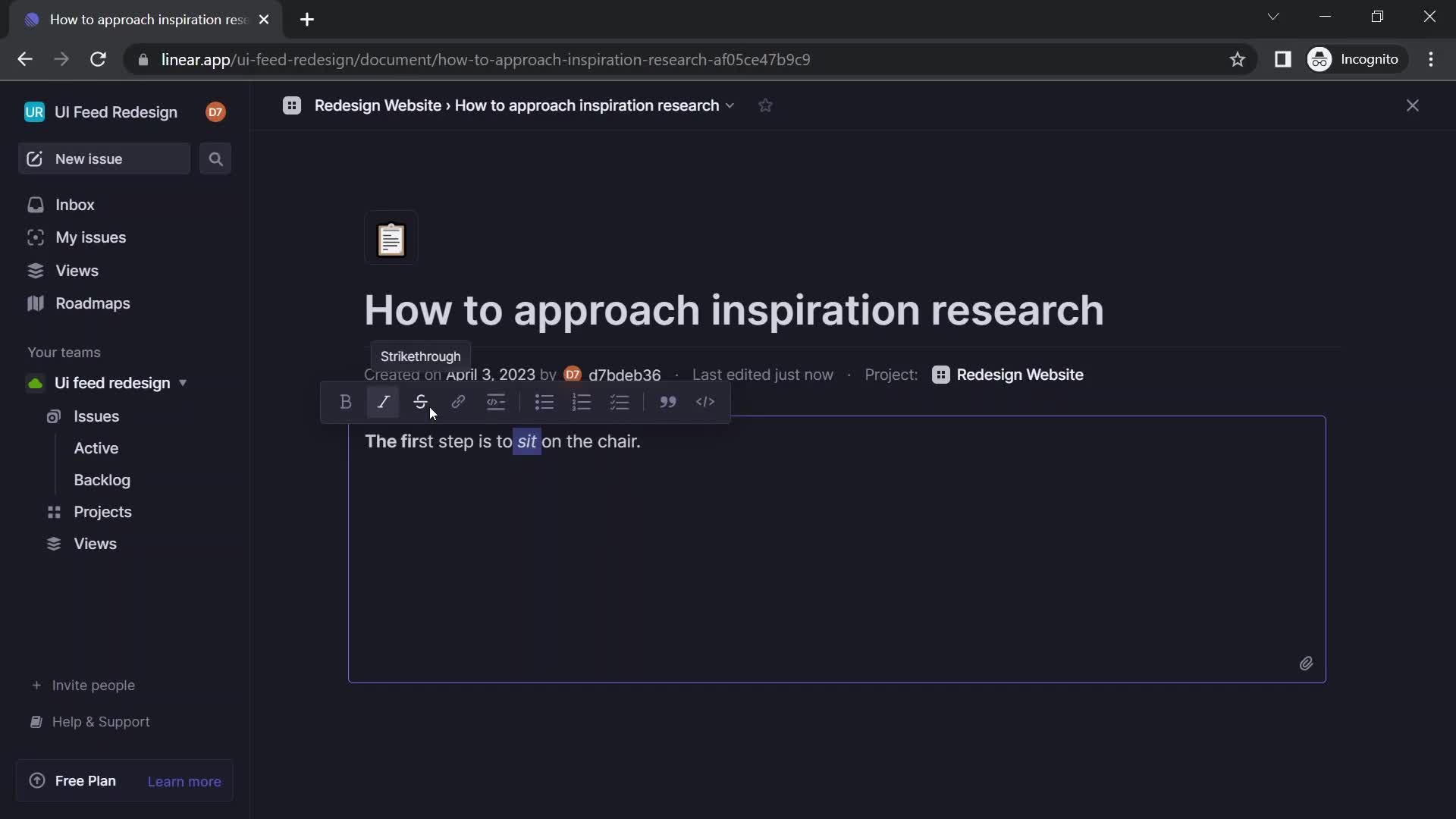Open the D7 user avatar menu
Image resolution: width=1456 pixels, height=819 pixels.
[215, 112]
